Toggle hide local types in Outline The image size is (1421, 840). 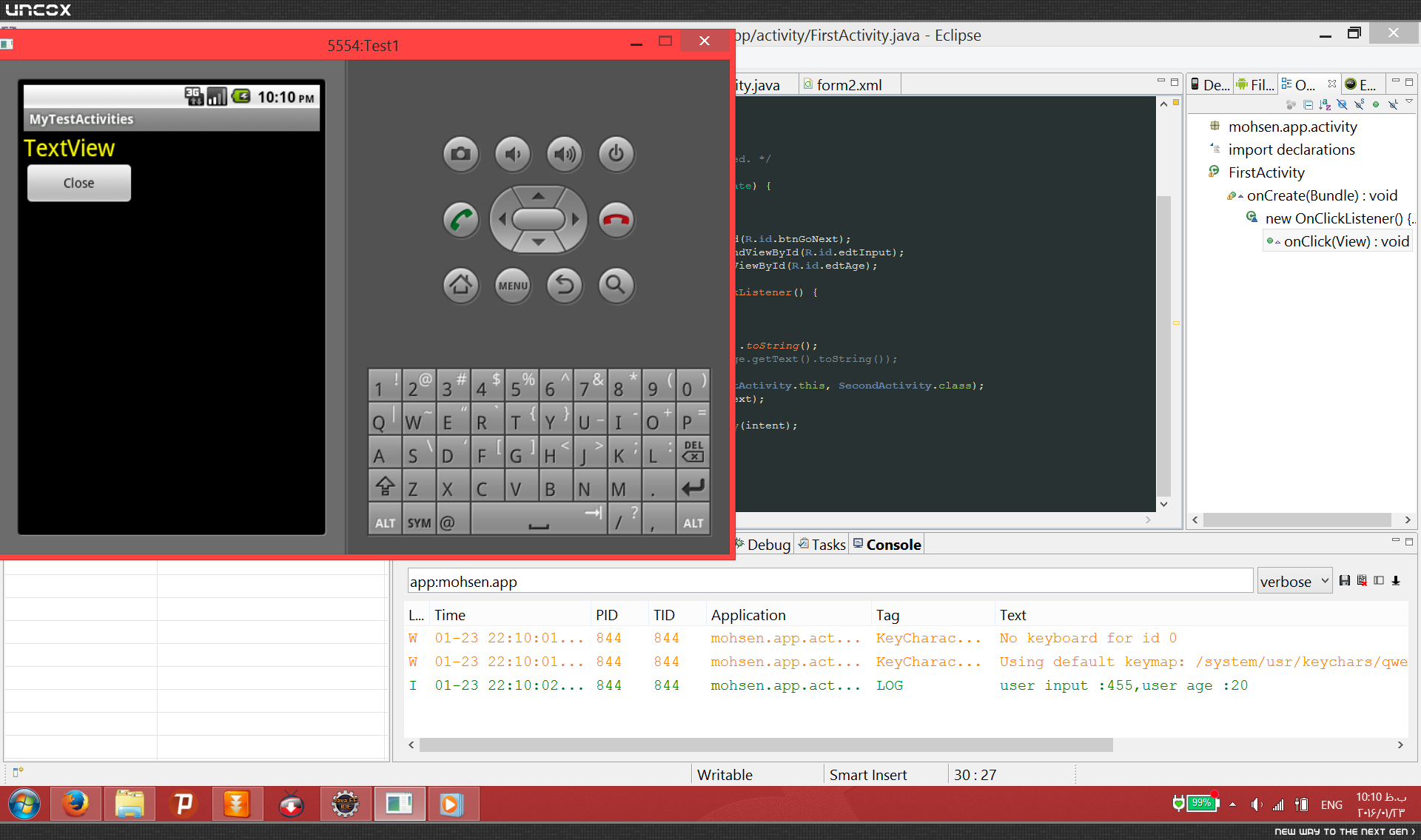coord(1393,105)
